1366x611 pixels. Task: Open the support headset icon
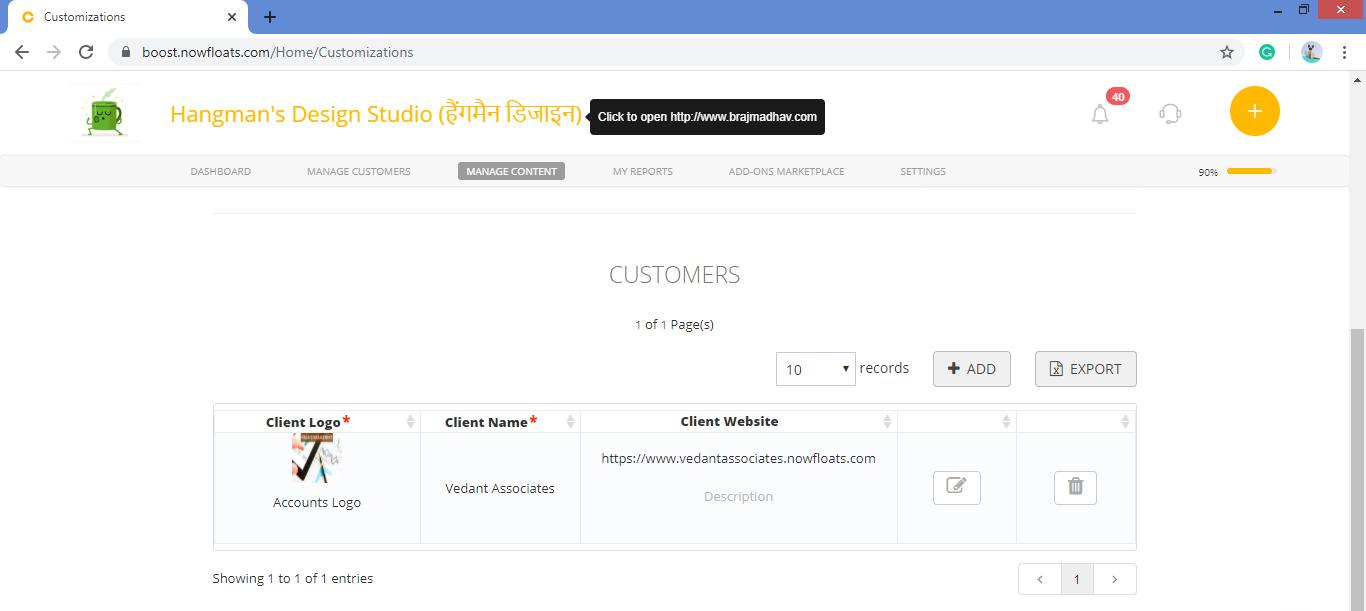pyautogui.click(x=1170, y=113)
